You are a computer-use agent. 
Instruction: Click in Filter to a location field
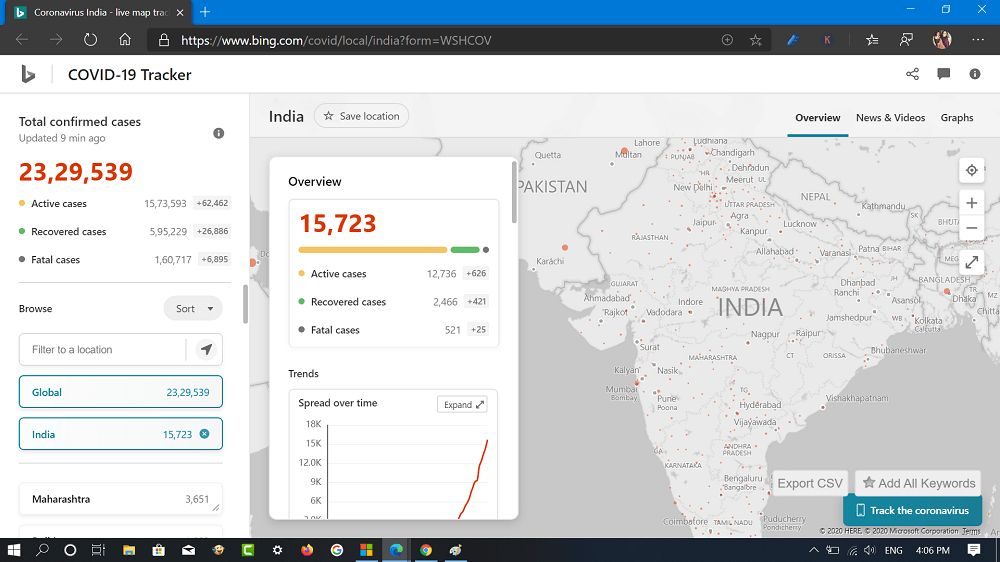click(103, 350)
